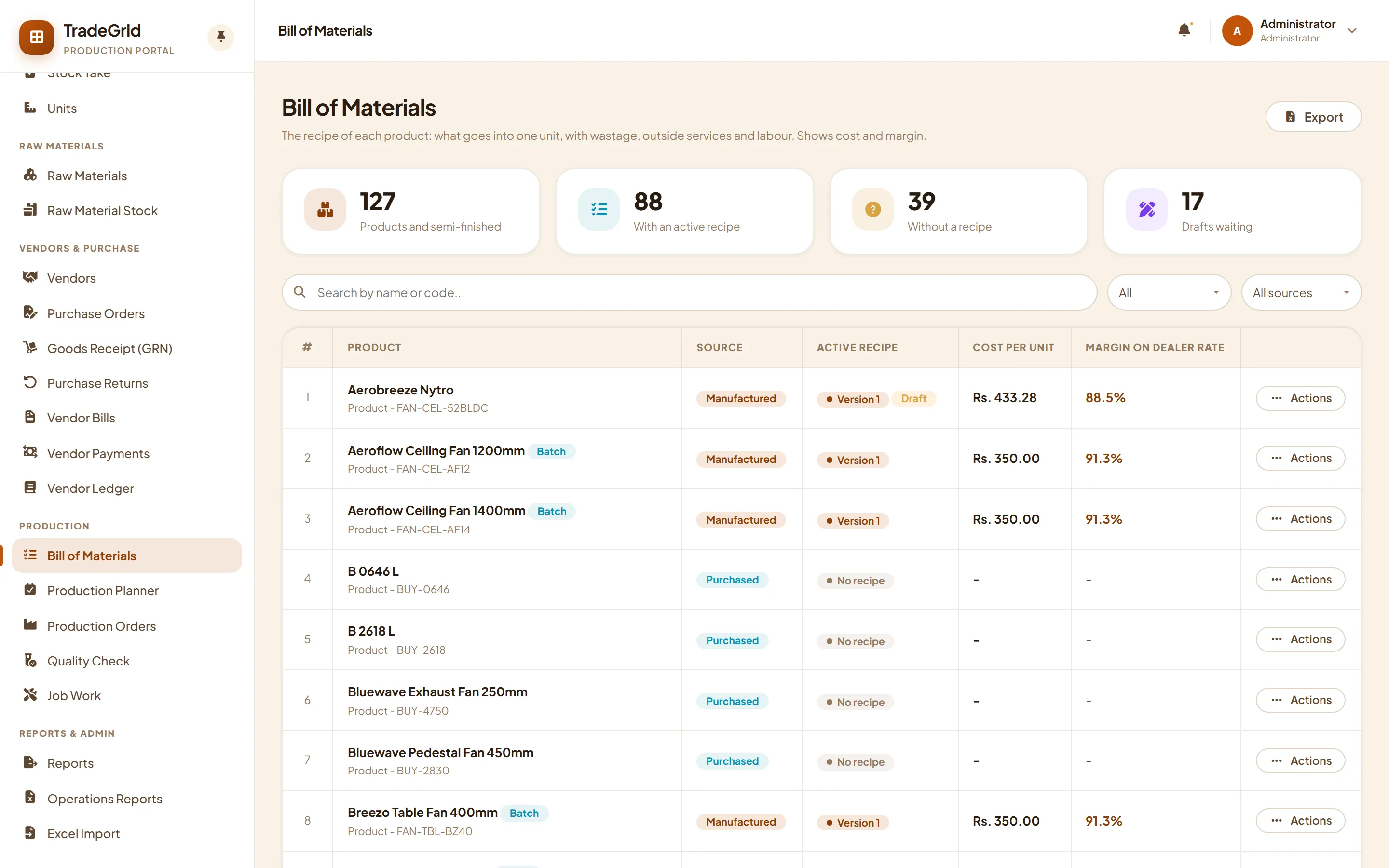Image resolution: width=1389 pixels, height=868 pixels.
Task: Click the Vendor Payments icon
Action: (x=30, y=452)
